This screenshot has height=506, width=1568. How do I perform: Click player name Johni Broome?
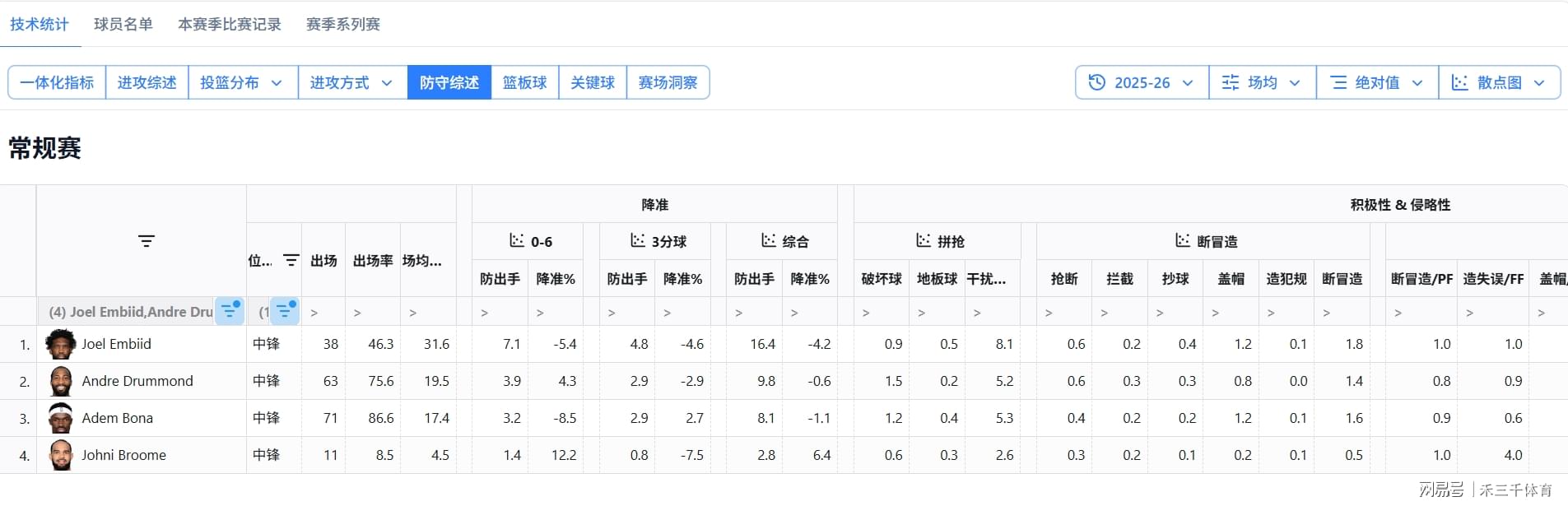click(123, 455)
